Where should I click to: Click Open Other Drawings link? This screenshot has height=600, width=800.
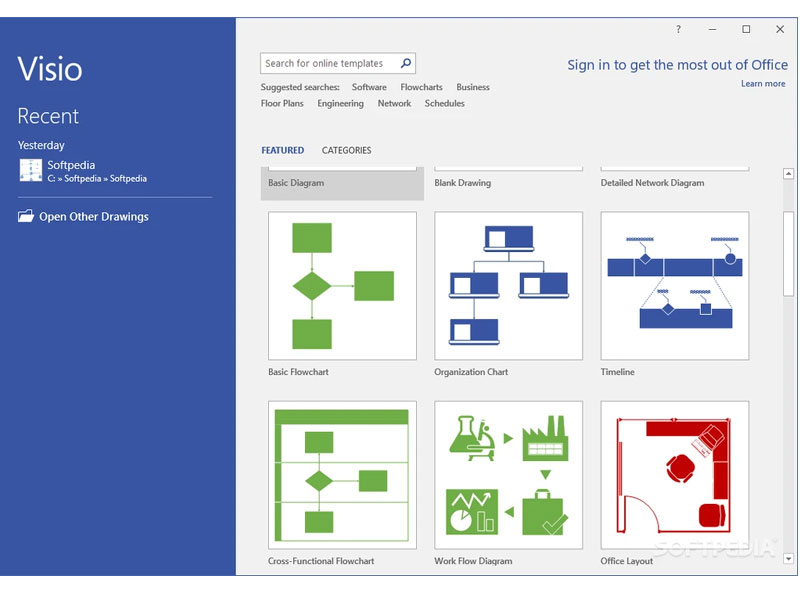(x=94, y=216)
